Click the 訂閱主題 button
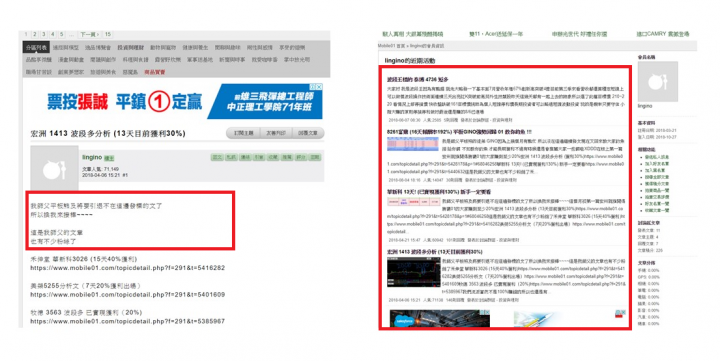The height and width of the screenshot is (361, 720). point(244,133)
